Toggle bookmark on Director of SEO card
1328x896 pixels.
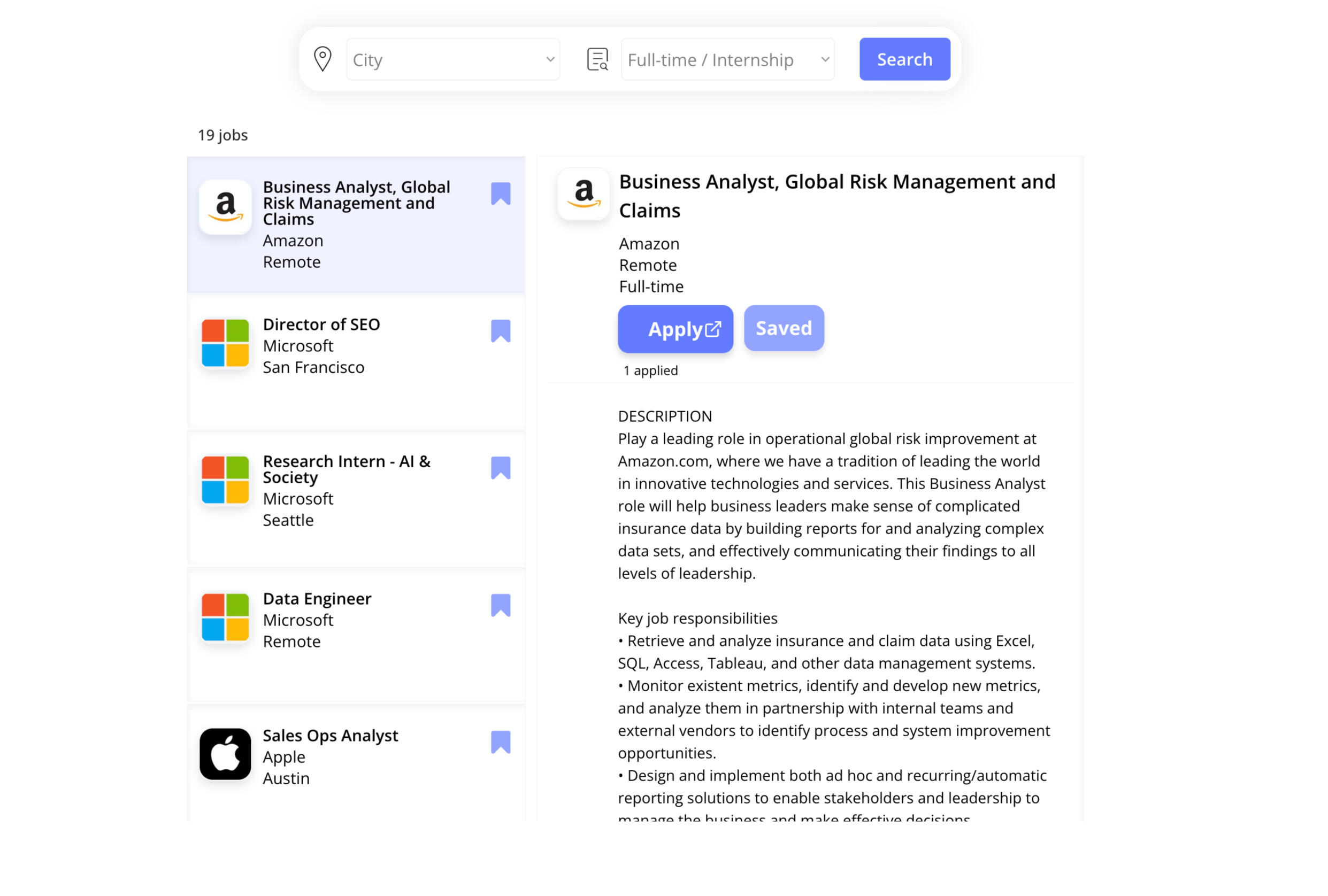coord(501,331)
